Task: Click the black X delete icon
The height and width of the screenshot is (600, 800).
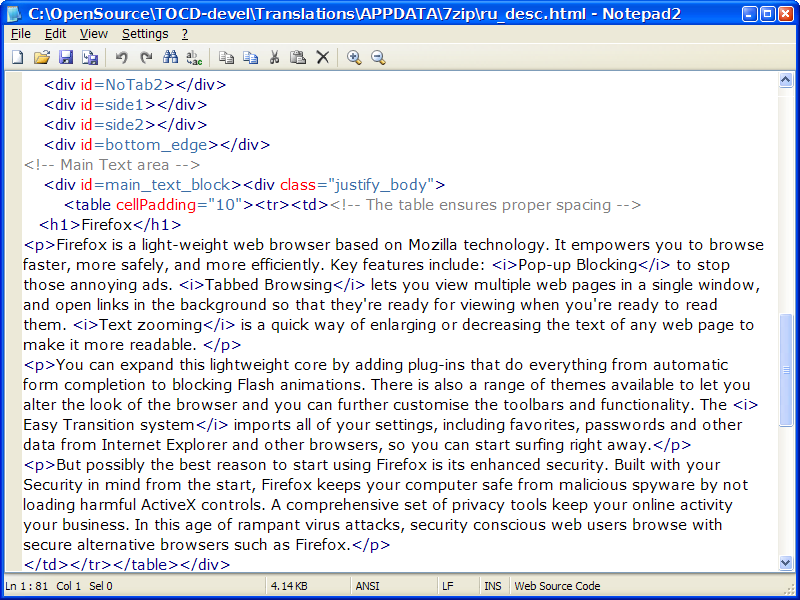Action: 322,57
